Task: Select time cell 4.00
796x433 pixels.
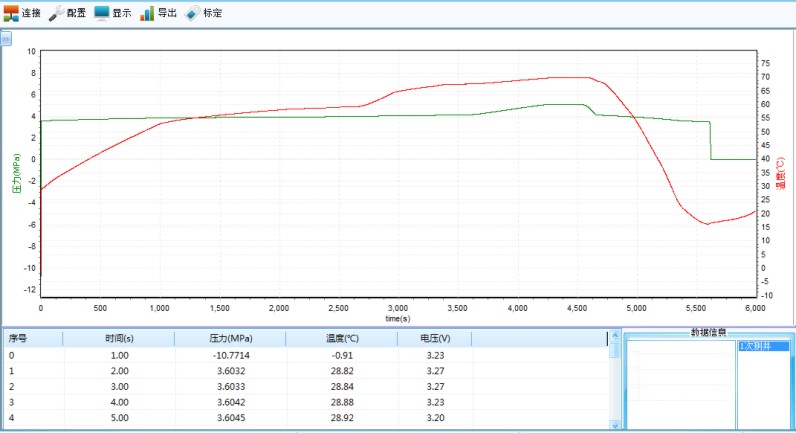Action: pos(120,403)
